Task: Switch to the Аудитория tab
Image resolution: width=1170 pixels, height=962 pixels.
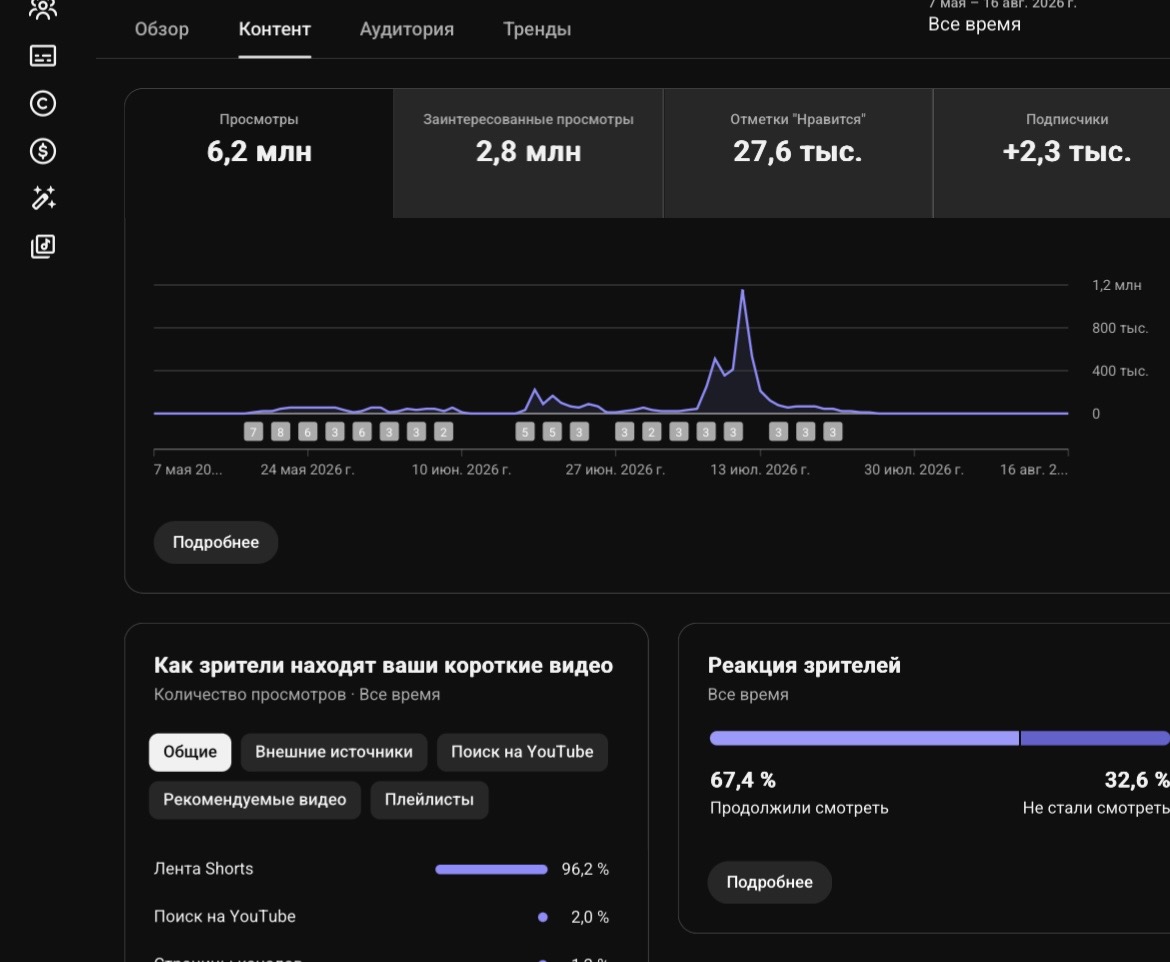Action: (x=407, y=29)
